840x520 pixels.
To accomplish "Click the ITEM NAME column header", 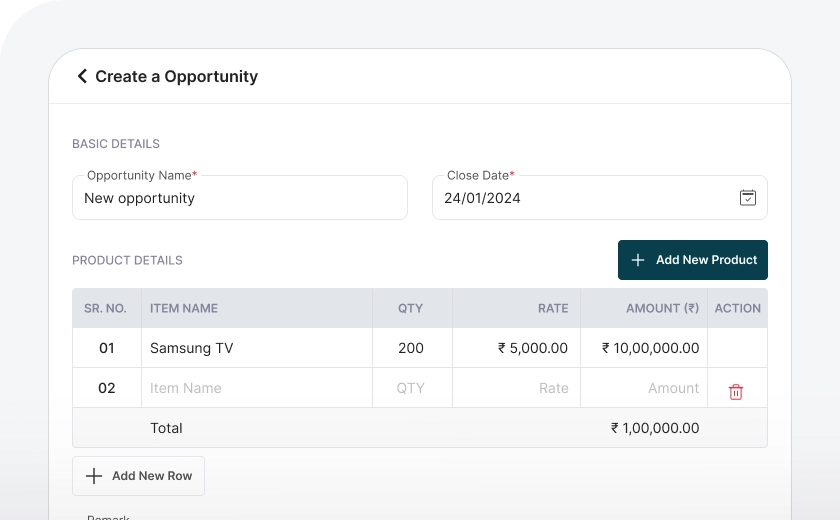I will (184, 308).
